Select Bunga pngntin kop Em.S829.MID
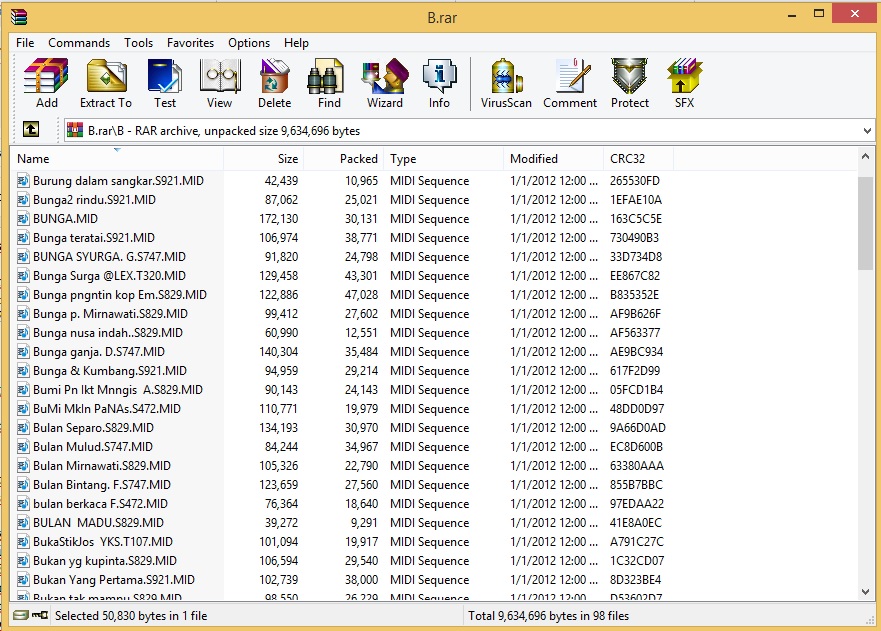This screenshot has width=881, height=631. point(120,295)
